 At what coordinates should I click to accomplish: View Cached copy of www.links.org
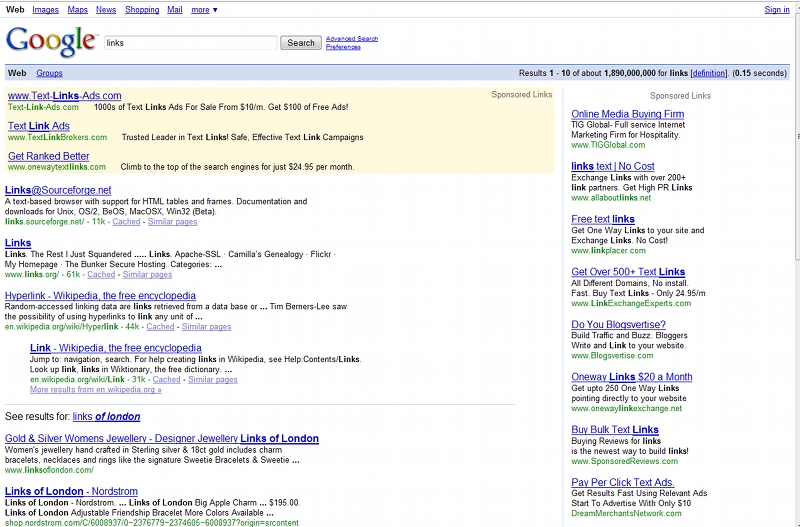101,274
